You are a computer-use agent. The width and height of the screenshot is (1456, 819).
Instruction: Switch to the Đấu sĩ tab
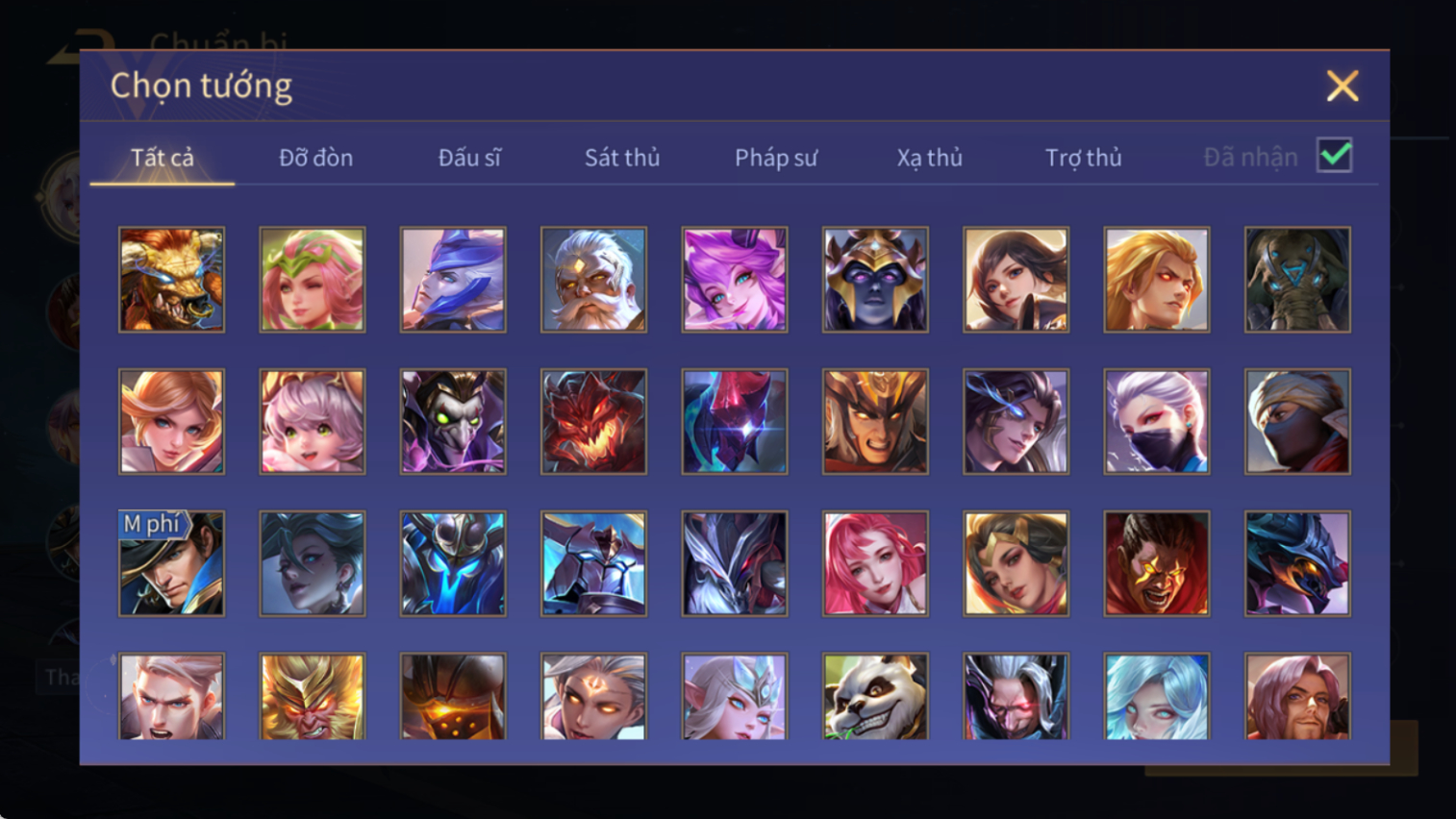(469, 158)
